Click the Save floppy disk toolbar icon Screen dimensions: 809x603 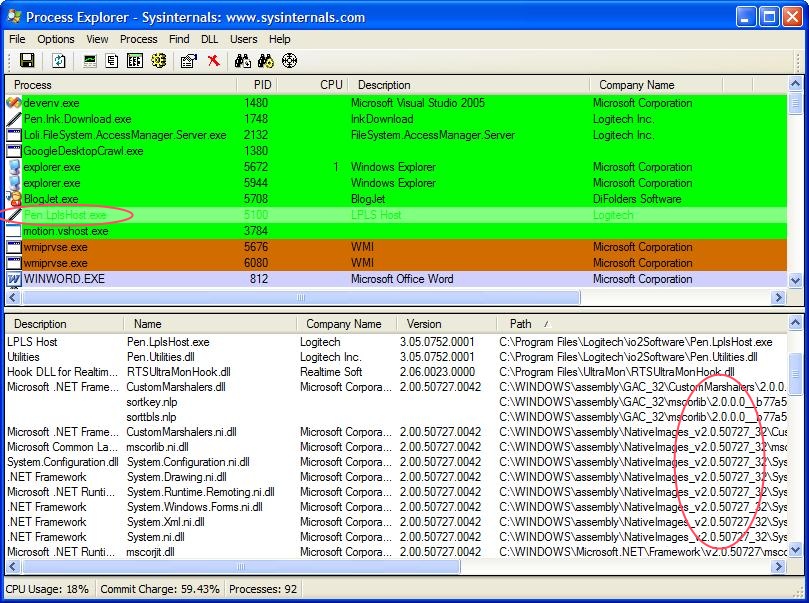27,61
